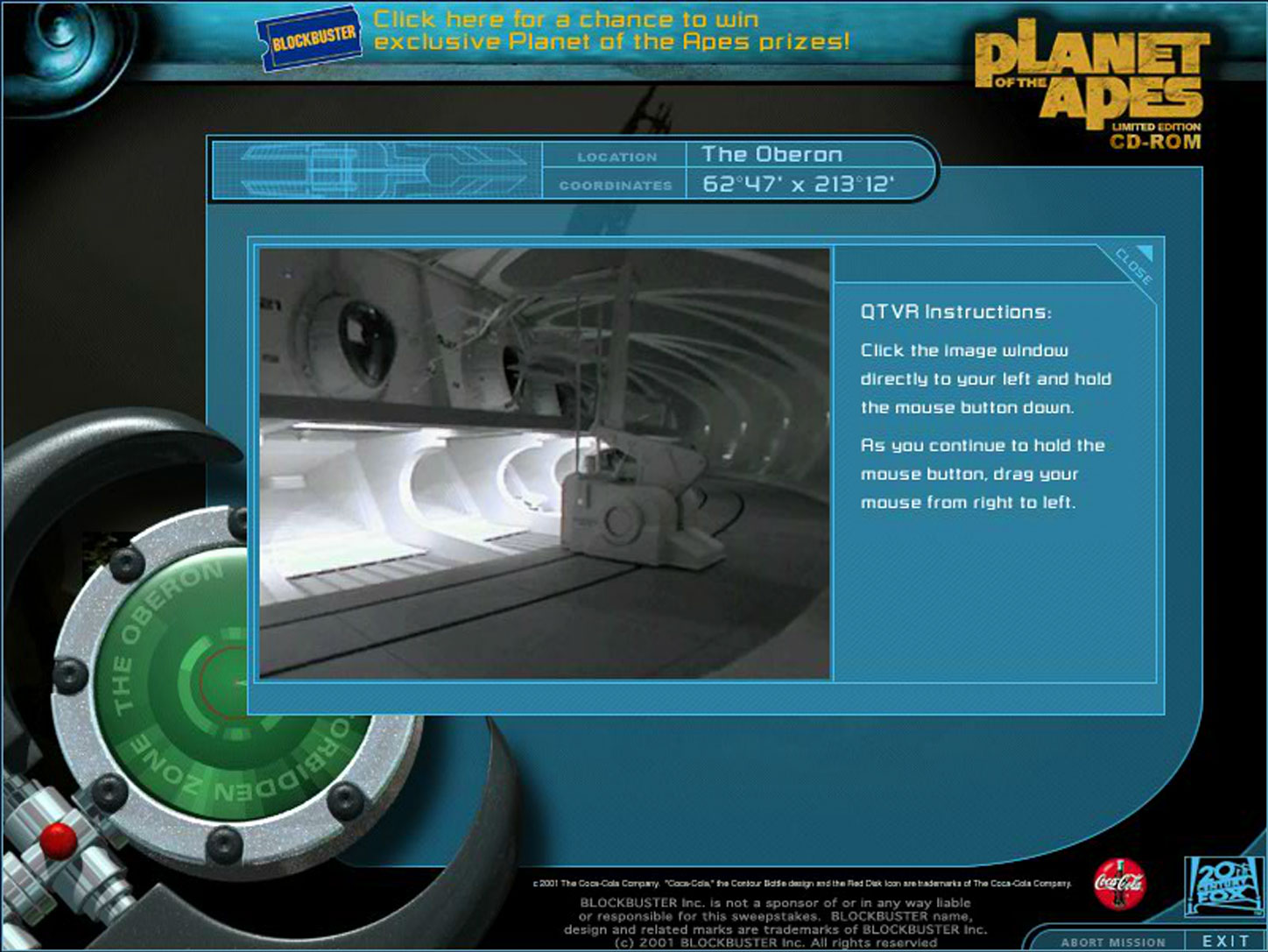The height and width of the screenshot is (952, 1268).
Task: Click the Exit button
Action: click(1225, 941)
